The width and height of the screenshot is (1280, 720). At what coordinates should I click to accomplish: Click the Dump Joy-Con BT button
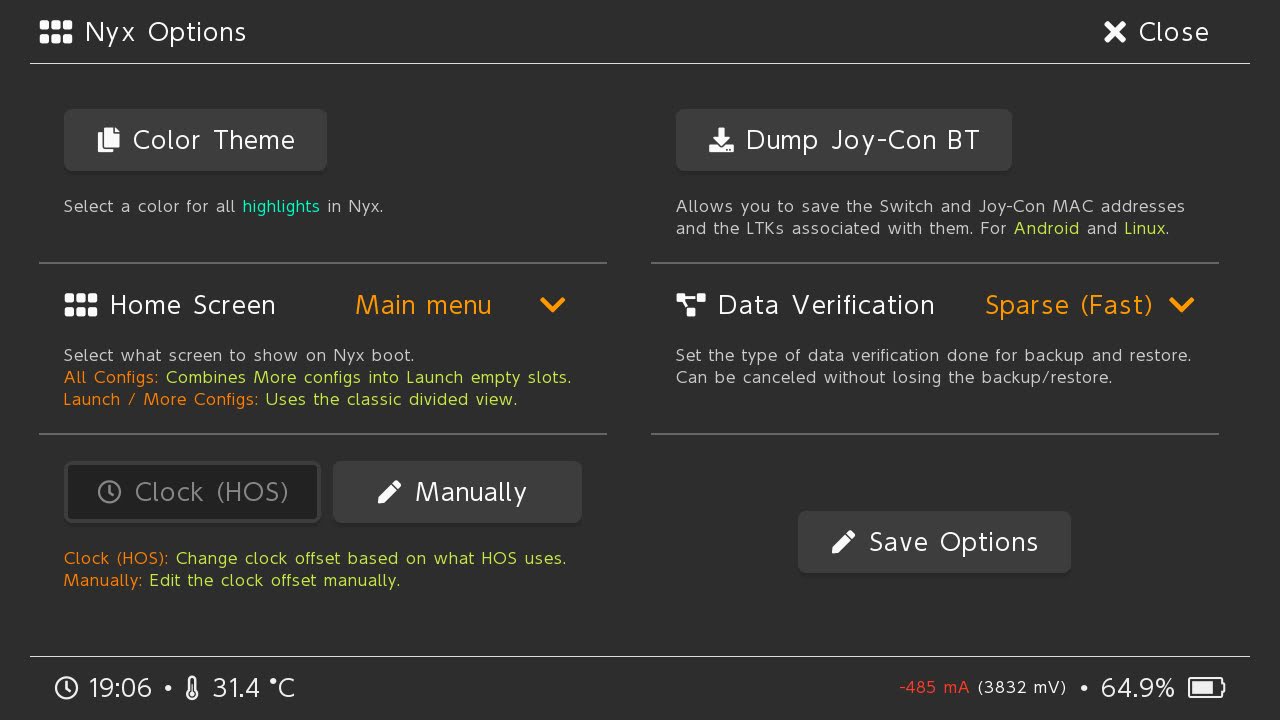(844, 140)
